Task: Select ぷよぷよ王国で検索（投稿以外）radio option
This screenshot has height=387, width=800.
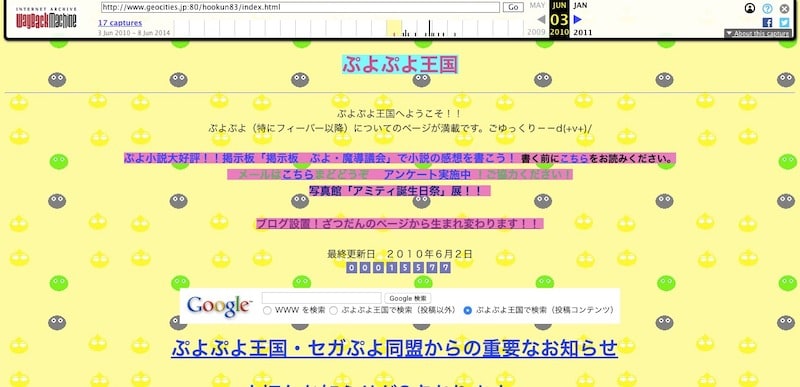Action: pyautogui.click(x=333, y=310)
